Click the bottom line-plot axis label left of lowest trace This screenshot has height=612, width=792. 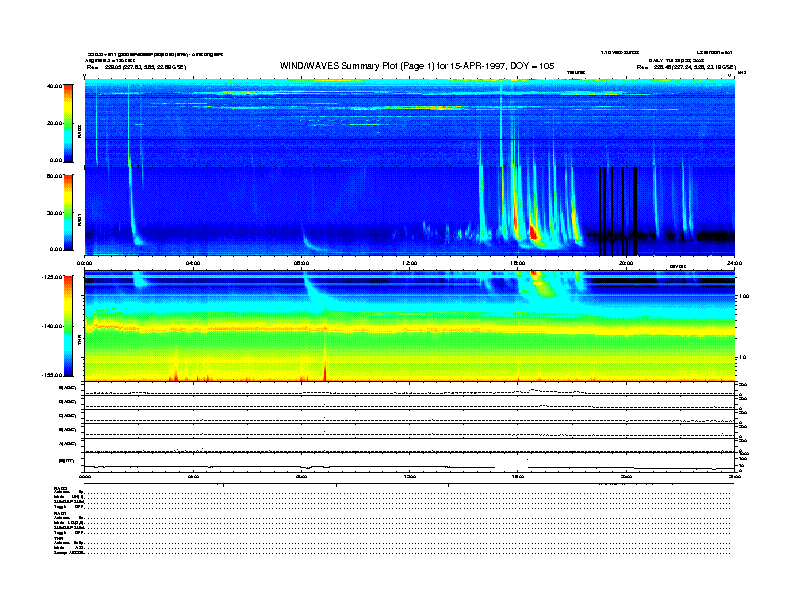66,461
